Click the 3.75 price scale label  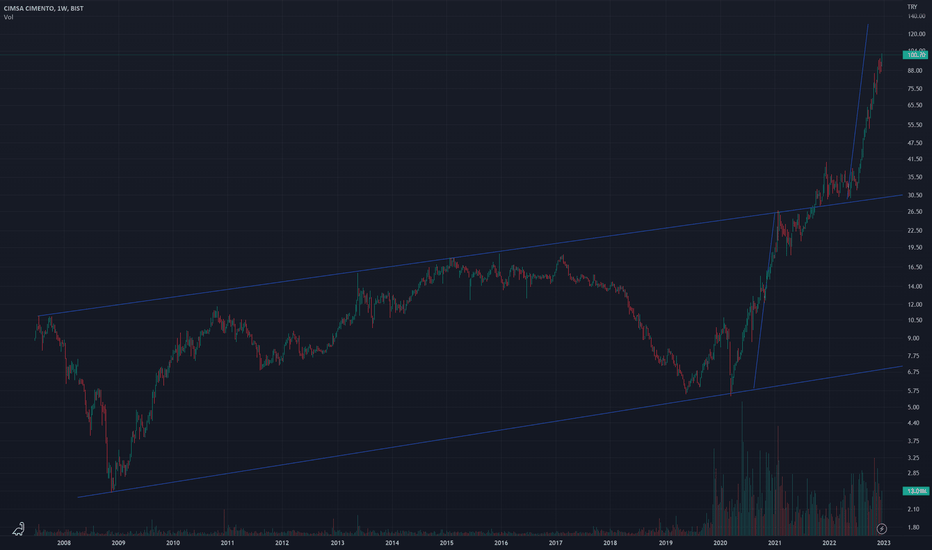tap(914, 441)
